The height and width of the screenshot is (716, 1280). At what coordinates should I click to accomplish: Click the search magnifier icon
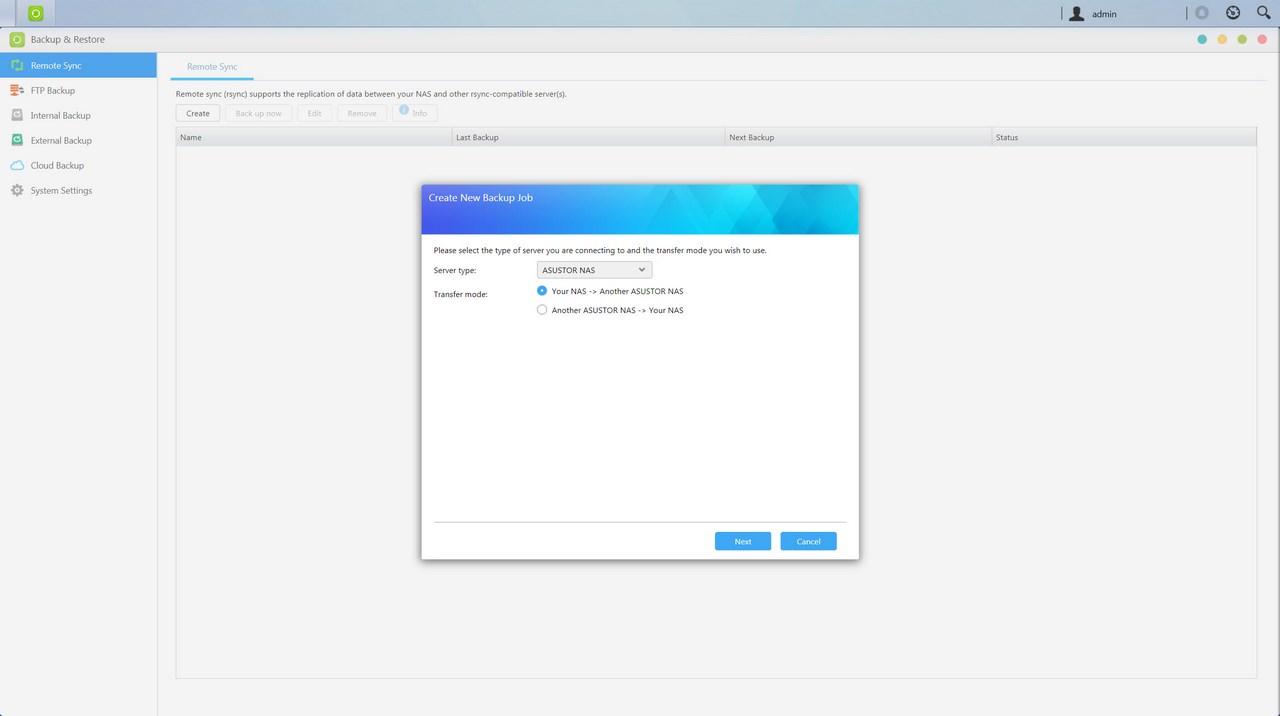pos(1263,13)
